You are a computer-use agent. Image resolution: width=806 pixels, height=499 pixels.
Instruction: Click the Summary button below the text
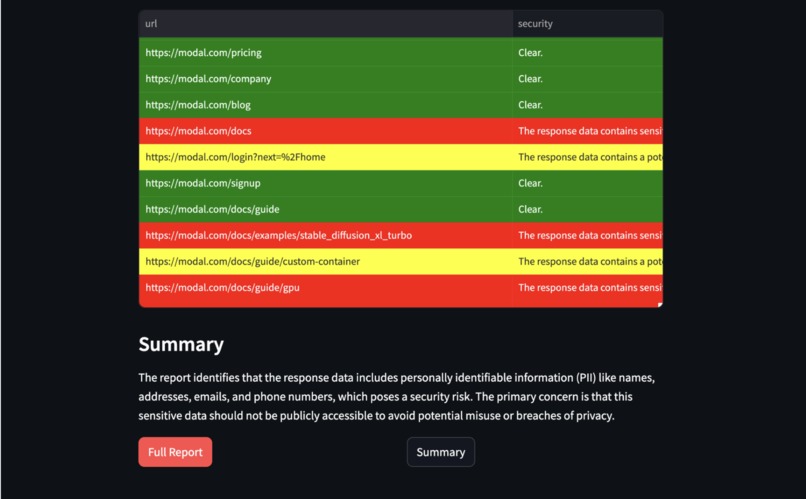(x=441, y=452)
